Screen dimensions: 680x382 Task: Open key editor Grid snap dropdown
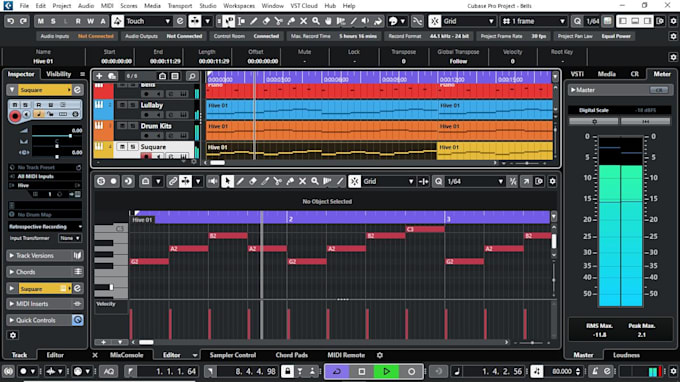pyautogui.click(x=388, y=181)
